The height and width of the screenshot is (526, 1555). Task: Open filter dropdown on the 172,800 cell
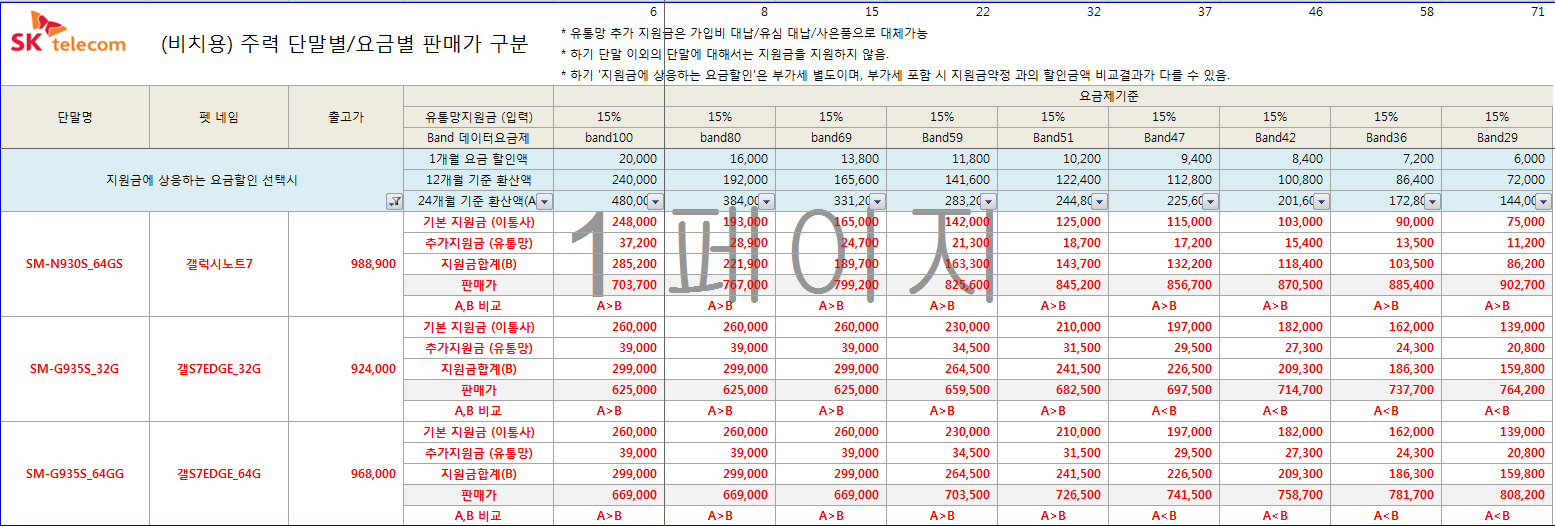coord(1432,201)
